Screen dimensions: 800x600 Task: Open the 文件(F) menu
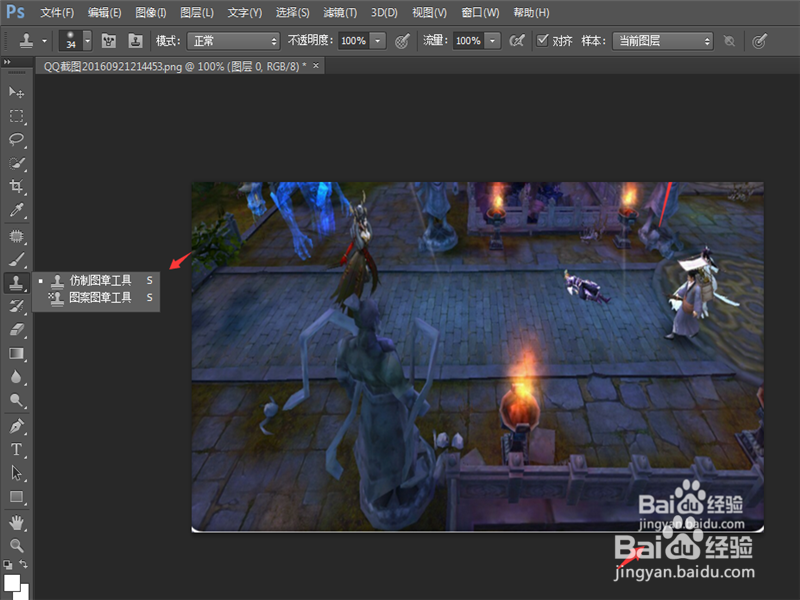57,12
